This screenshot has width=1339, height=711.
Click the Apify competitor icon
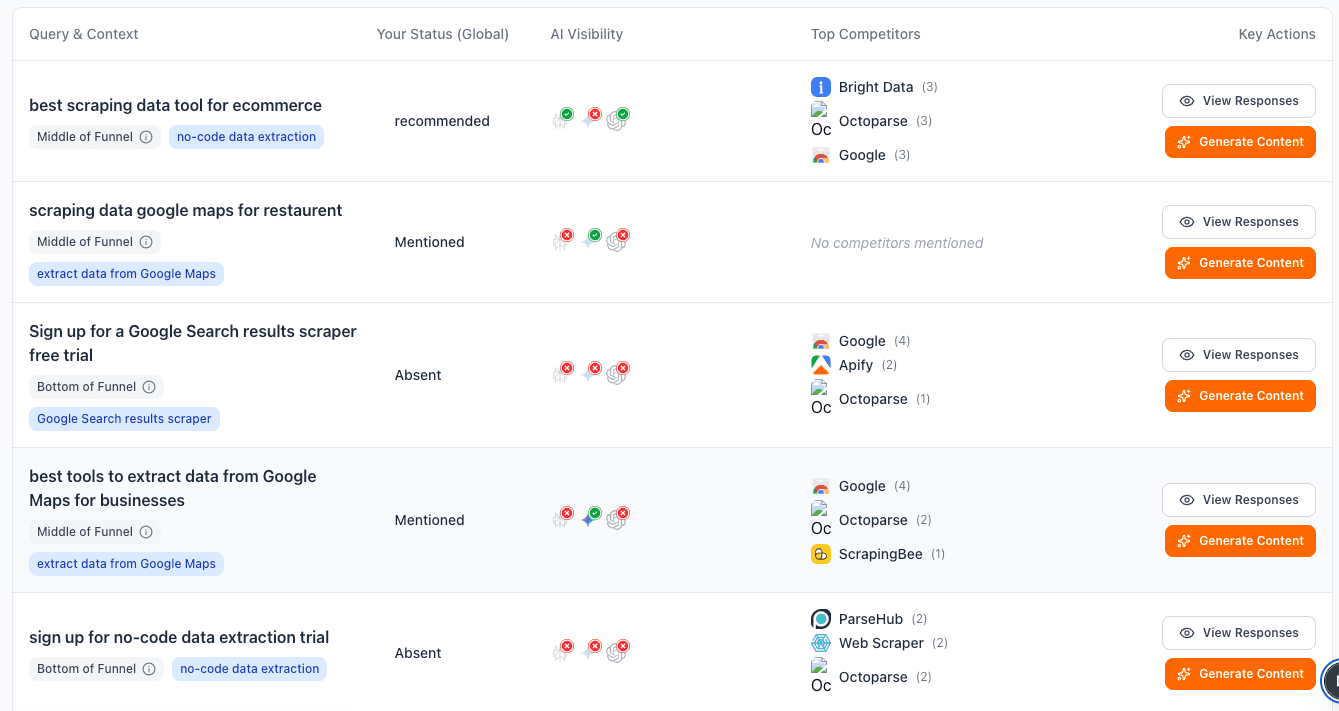(820, 365)
